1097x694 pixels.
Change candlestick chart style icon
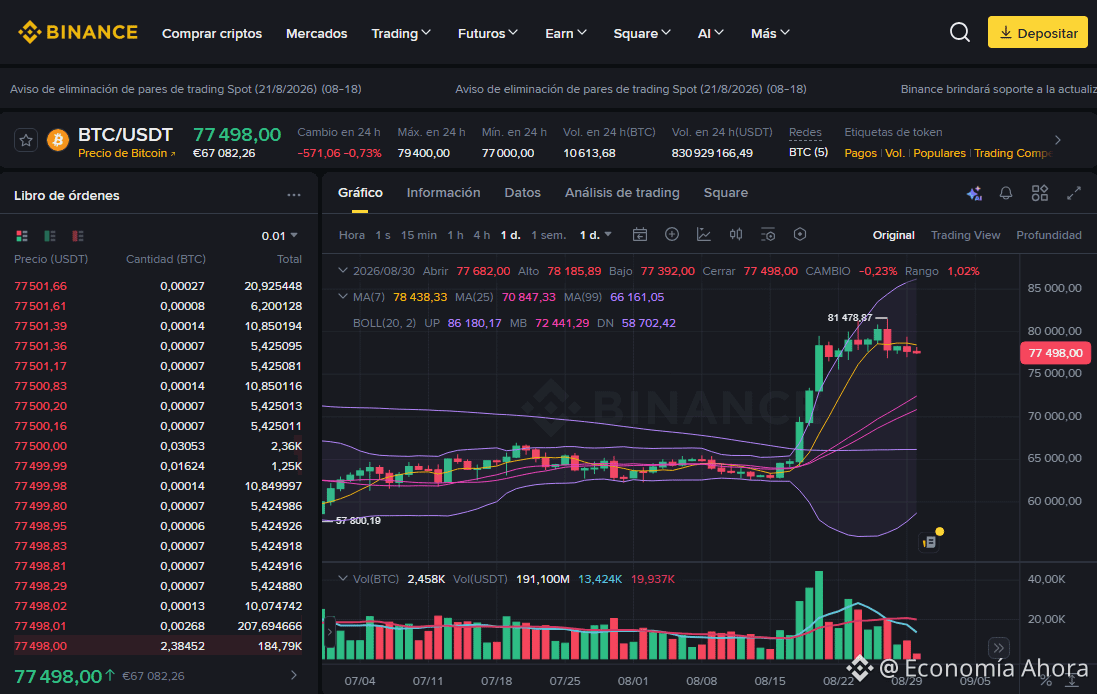736,234
